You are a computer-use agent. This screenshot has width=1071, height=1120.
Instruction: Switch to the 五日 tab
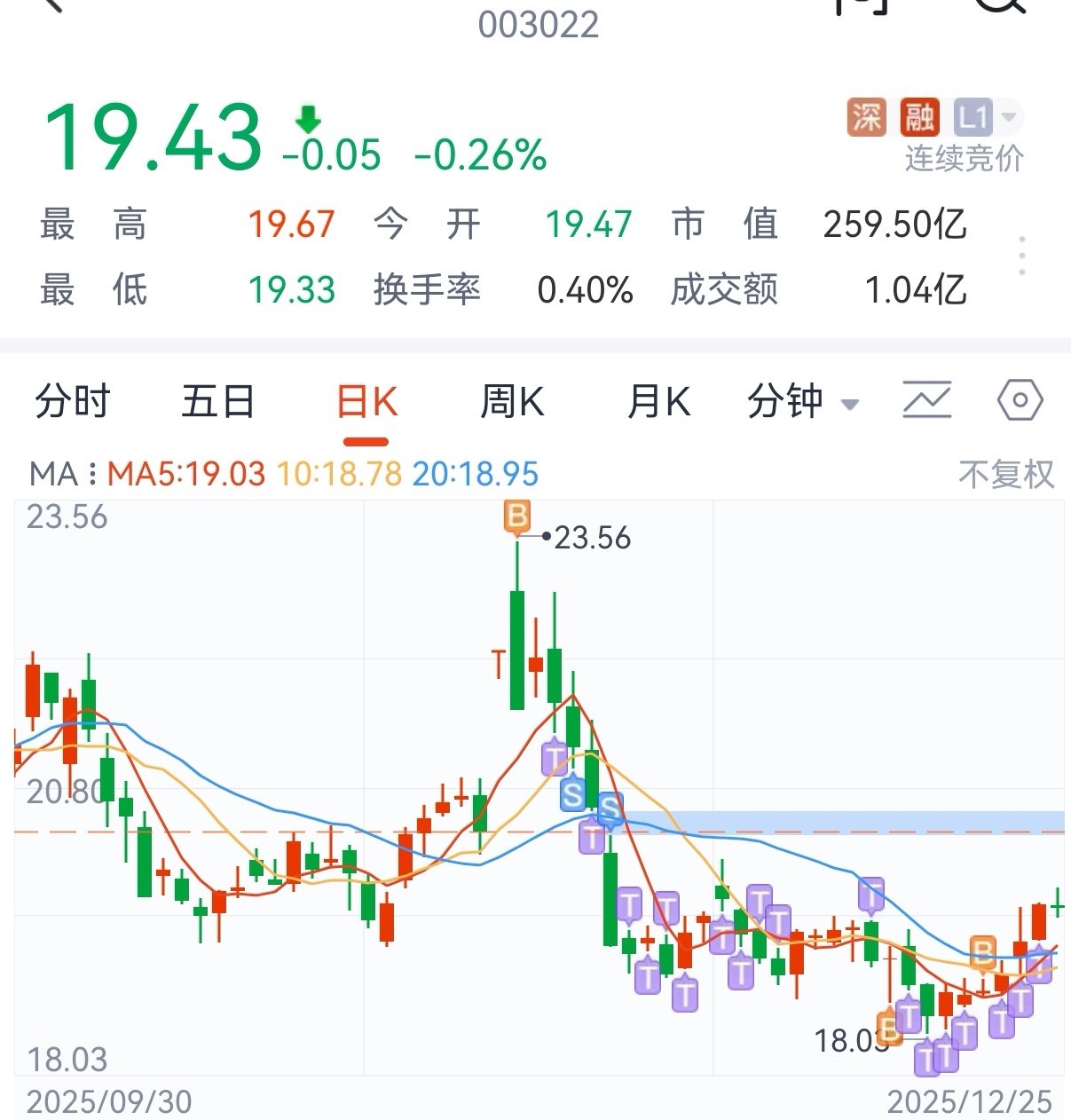218,401
